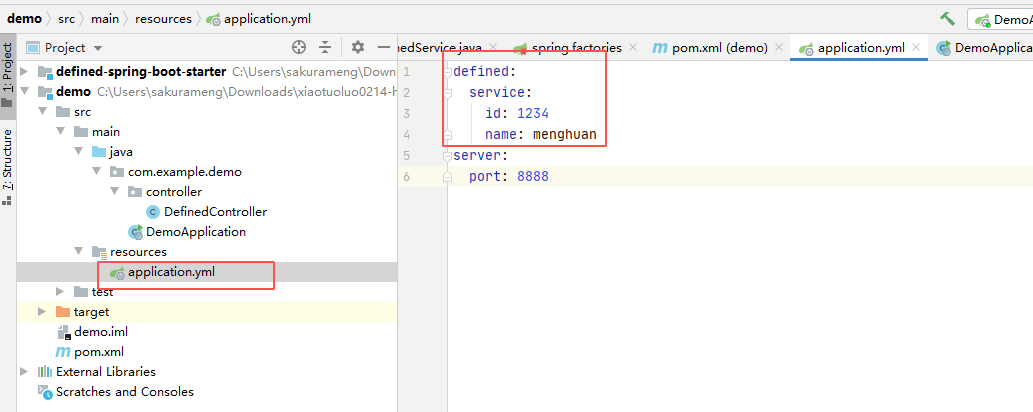Click src in the breadcrumb path
The image size is (1033, 412).
click(67, 18)
